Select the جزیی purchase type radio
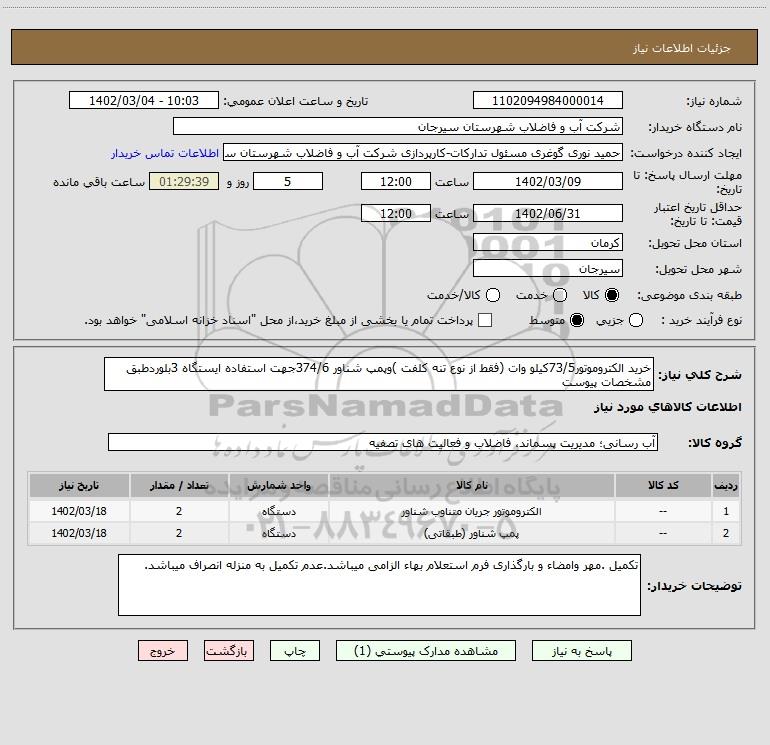The width and height of the screenshot is (770, 745). coord(636,320)
